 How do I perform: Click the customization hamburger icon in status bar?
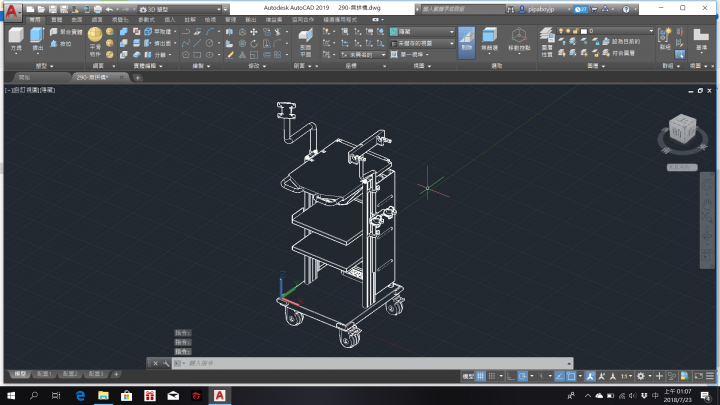point(710,376)
